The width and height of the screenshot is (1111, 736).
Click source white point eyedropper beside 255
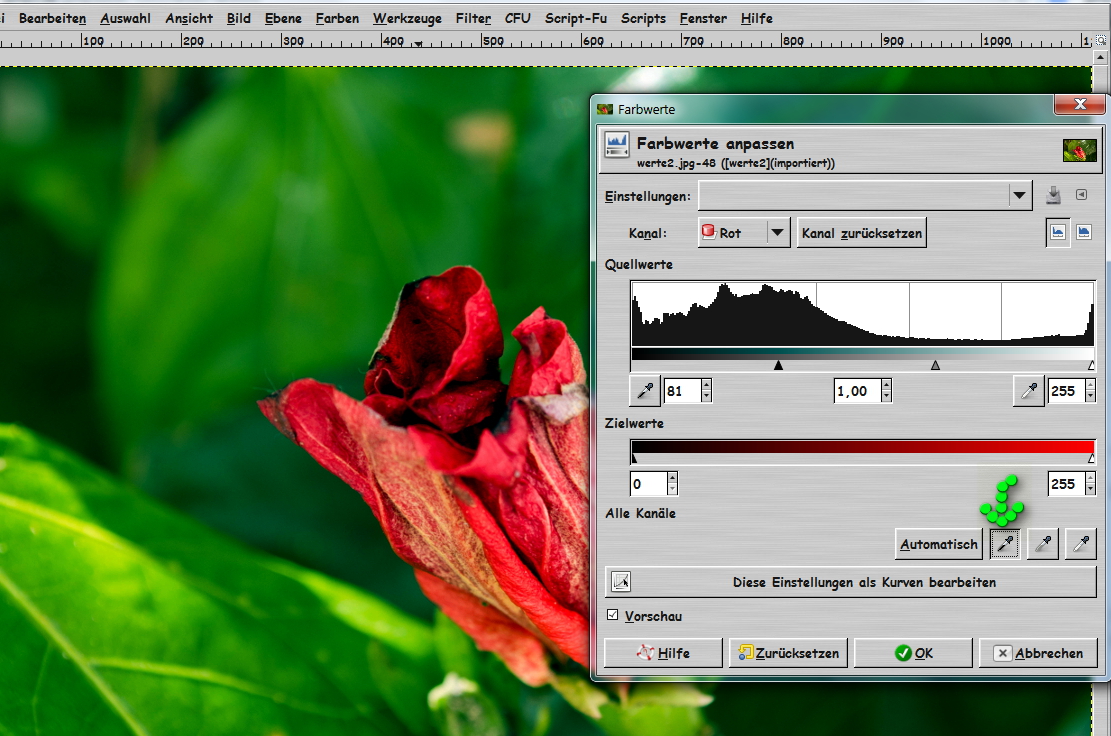(1028, 390)
